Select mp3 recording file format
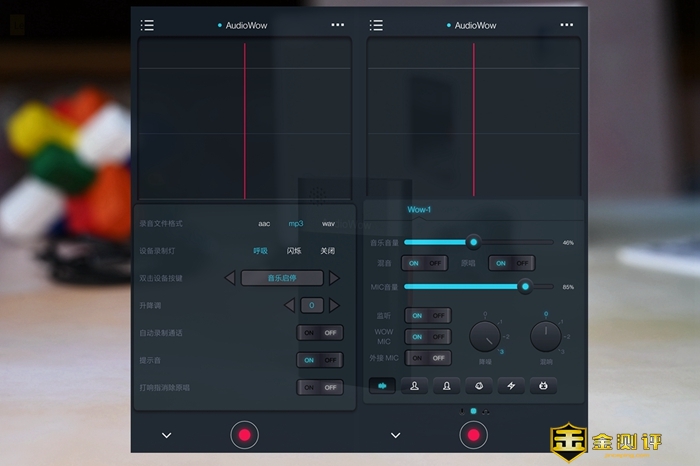The width and height of the screenshot is (700, 466). point(296,224)
